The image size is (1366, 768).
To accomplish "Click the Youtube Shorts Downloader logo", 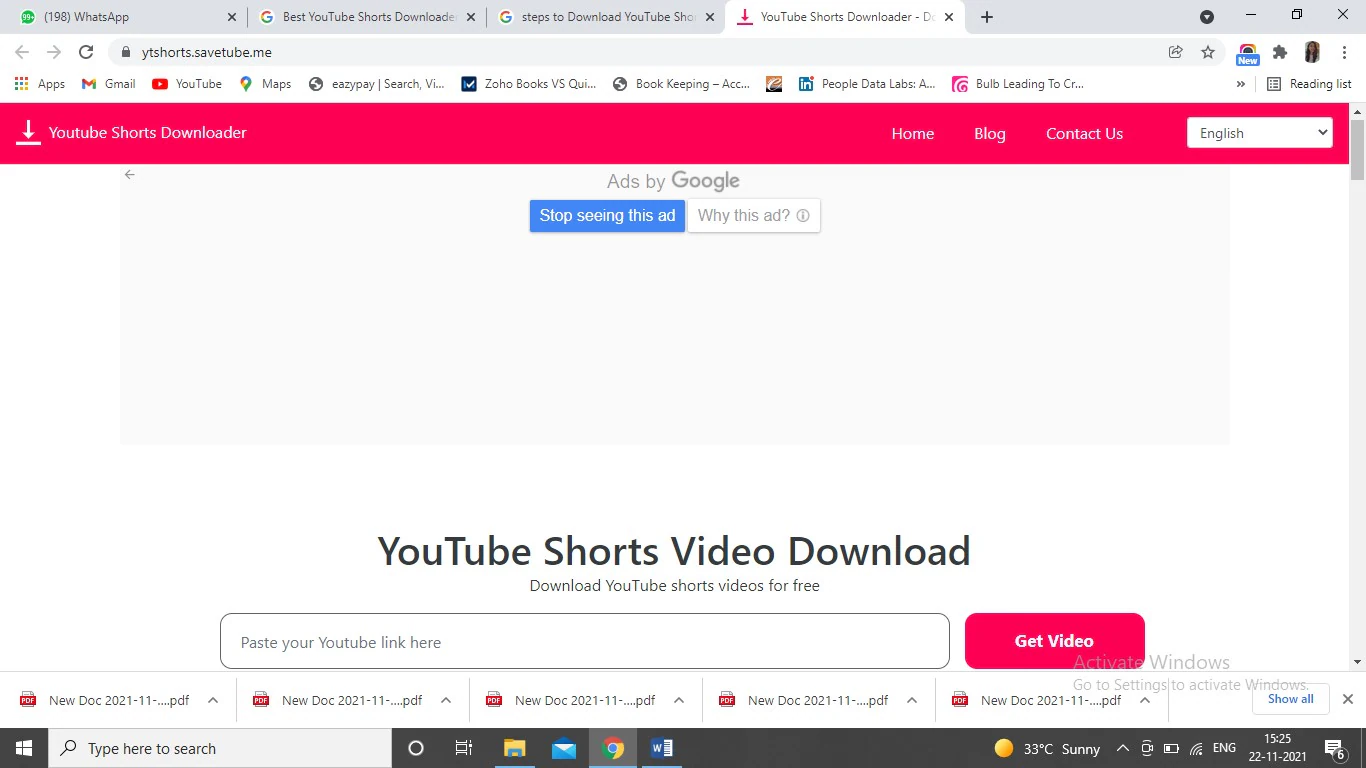I will click(132, 133).
